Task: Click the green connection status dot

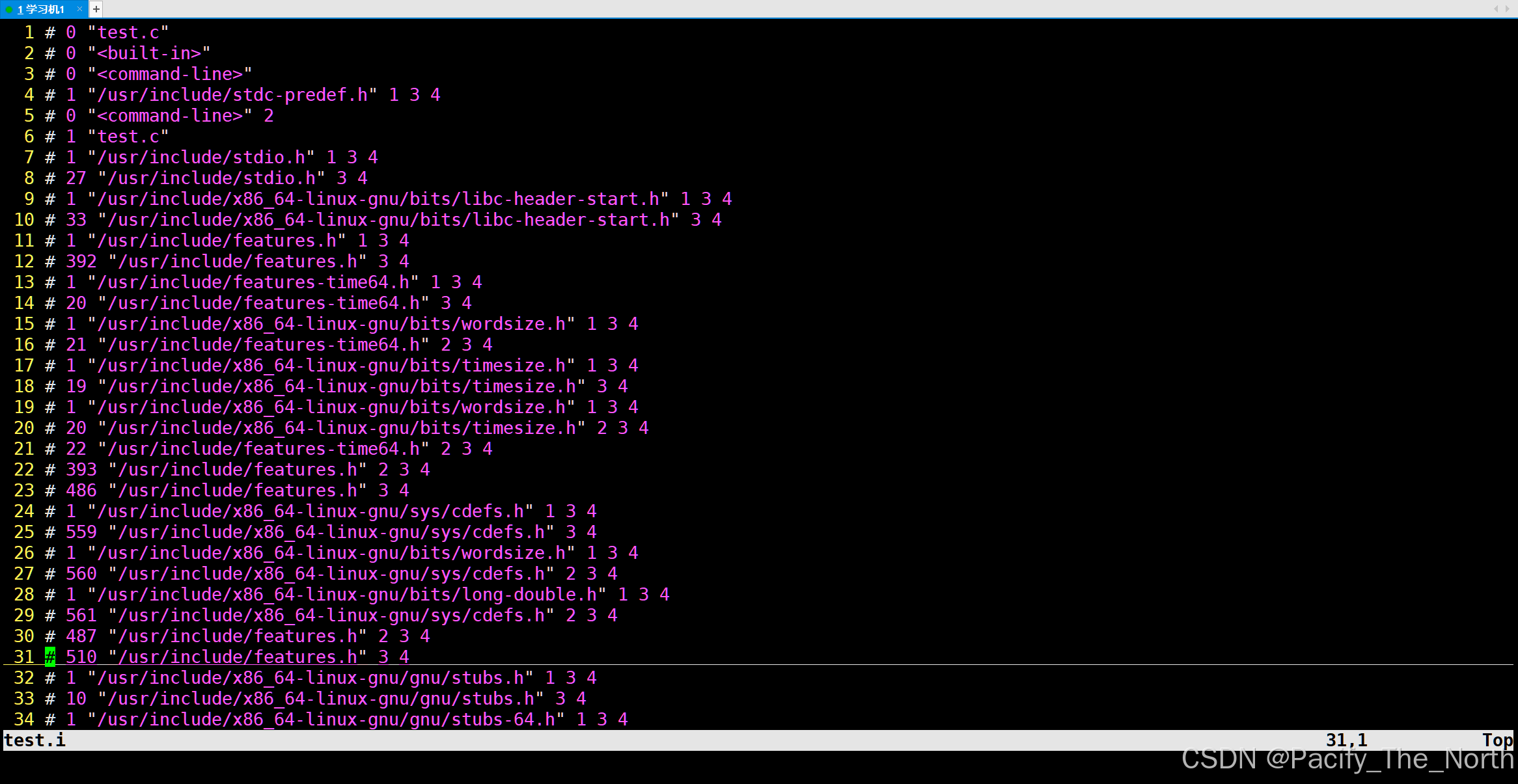Action: (x=9, y=10)
